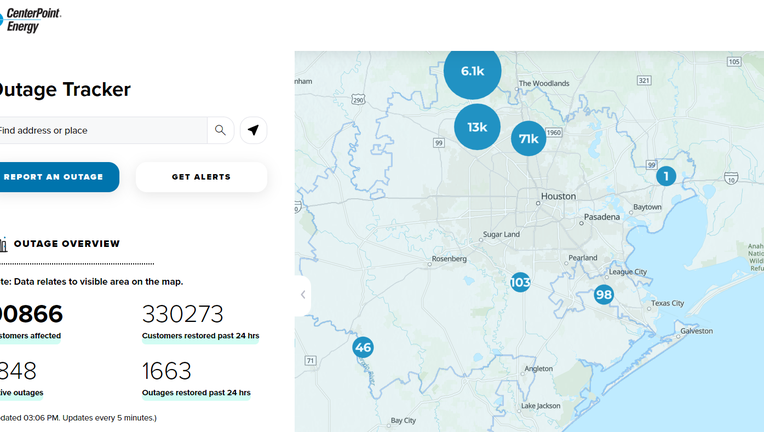Viewport: 764px width, 432px height.
Task: Click the Interstate 10 shield
Action: (x=731, y=178)
